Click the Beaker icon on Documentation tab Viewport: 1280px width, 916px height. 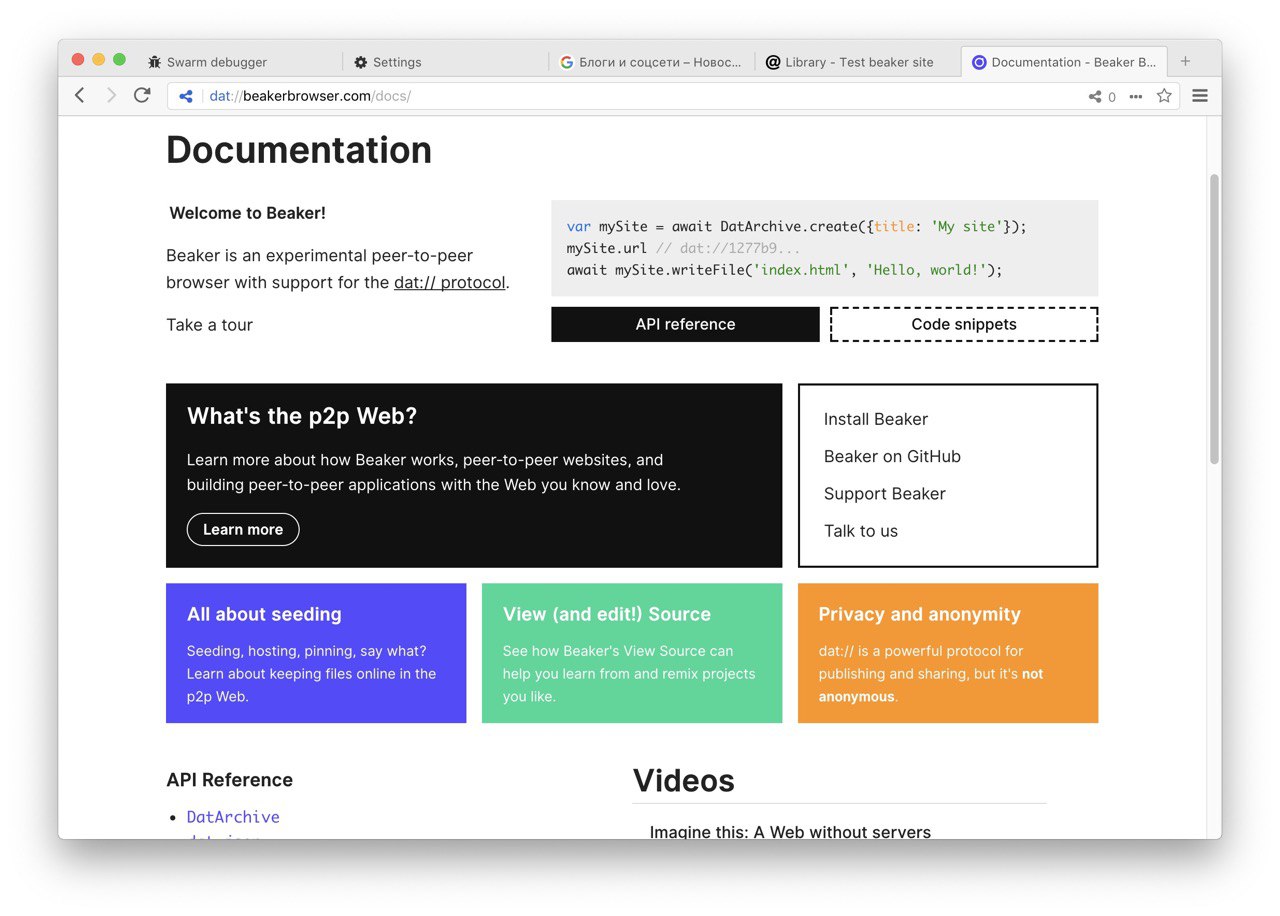979,62
